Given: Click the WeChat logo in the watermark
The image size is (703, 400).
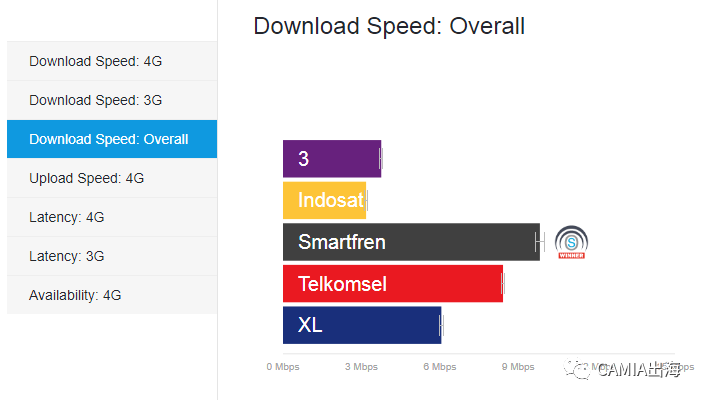Looking at the screenshot, I should tap(579, 370).
